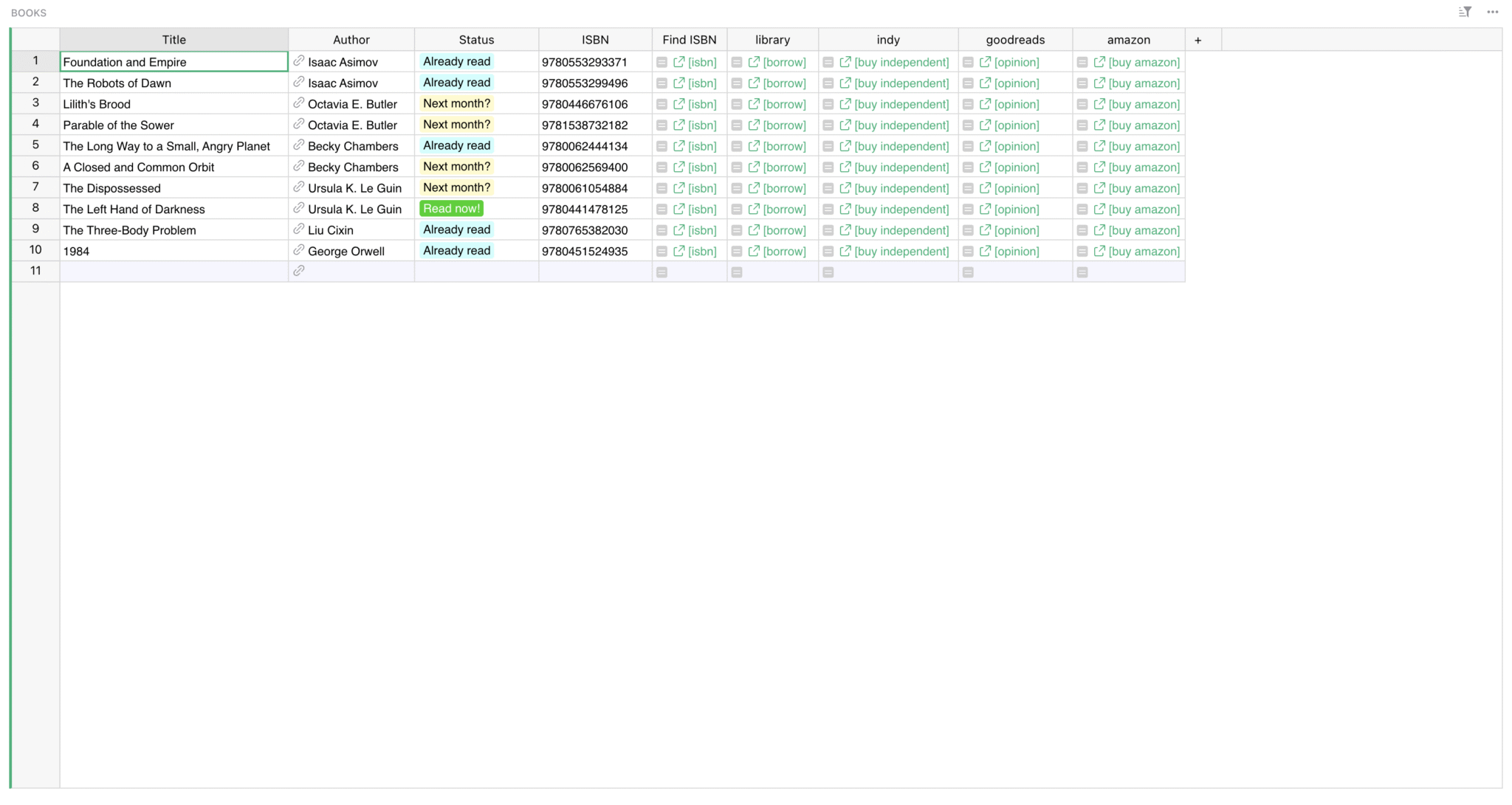Select the Status column header
The width and height of the screenshot is (1512, 805).
[476, 40]
